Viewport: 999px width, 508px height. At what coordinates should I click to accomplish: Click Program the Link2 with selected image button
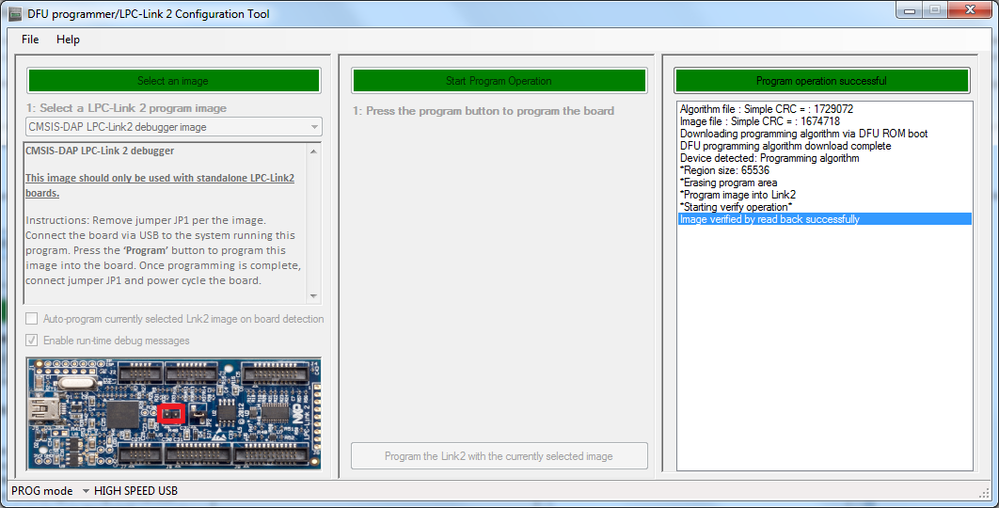(x=499, y=456)
